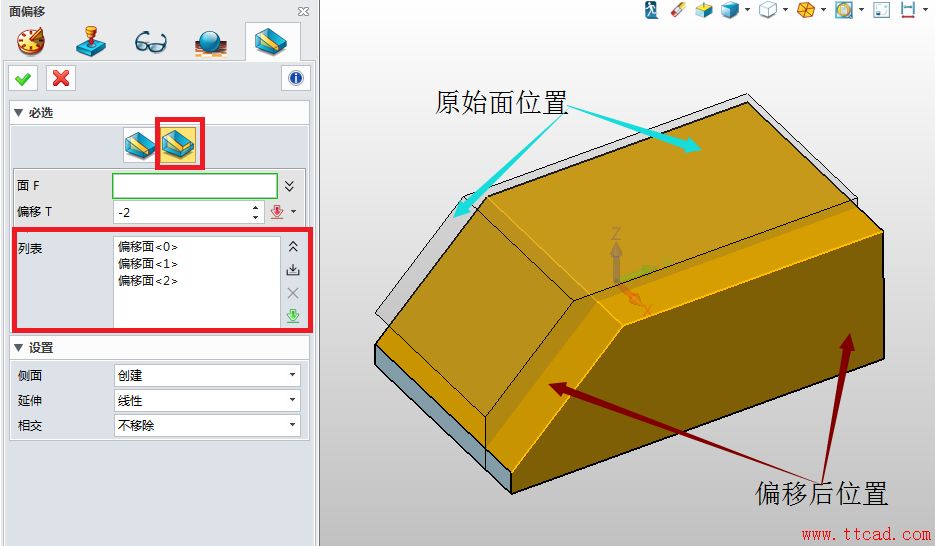Choose the highlighted variable face offset mode icon
This screenshot has height=546, width=935.
(x=178, y=144)
